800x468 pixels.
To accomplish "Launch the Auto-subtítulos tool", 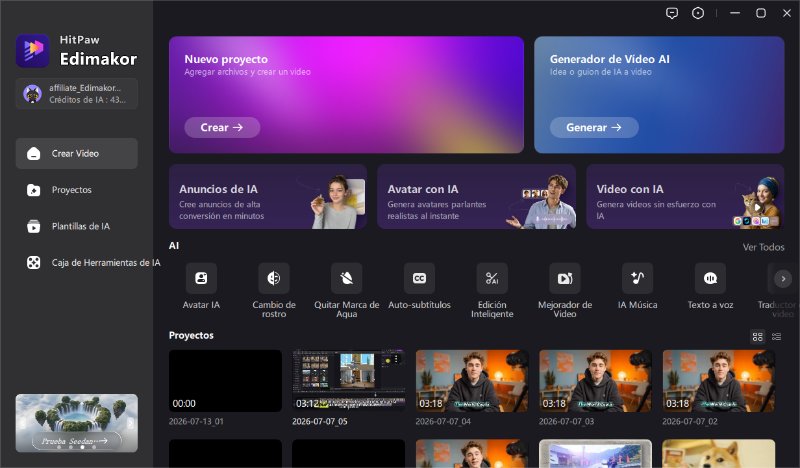I will [x=419, y=278].
